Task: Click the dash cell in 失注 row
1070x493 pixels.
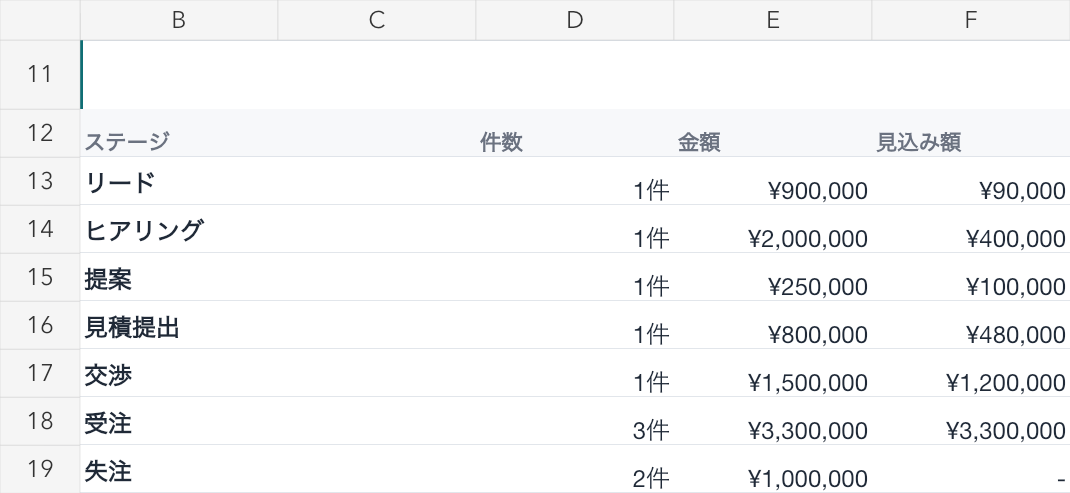Action: (970, 468)
